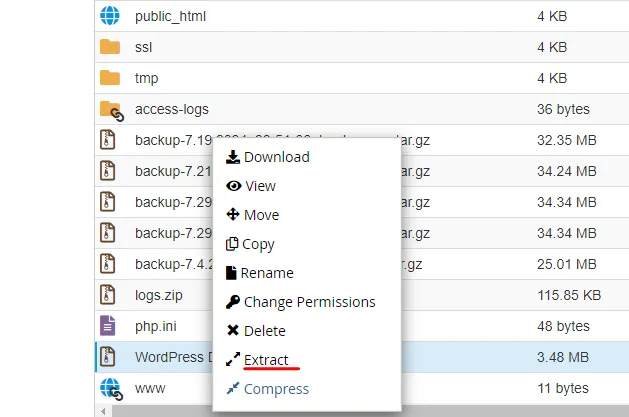Click the 34.24 MB size cell
The height and width of the screenshot is (417, 629).
pyautogui.click(x=567, y=171)
